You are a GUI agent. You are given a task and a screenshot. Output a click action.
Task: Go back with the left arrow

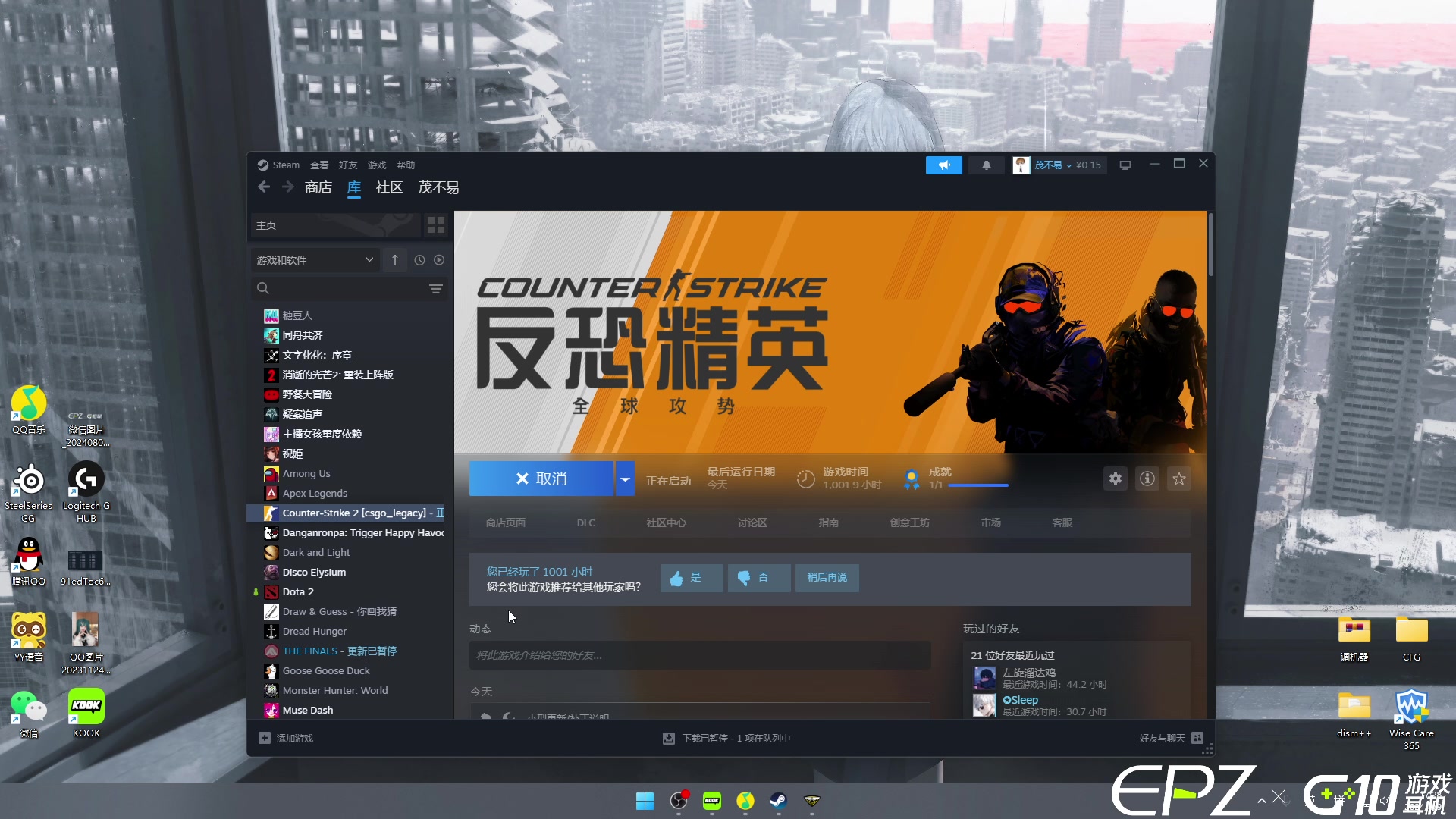pyautogui.click(x=264, y=187)
